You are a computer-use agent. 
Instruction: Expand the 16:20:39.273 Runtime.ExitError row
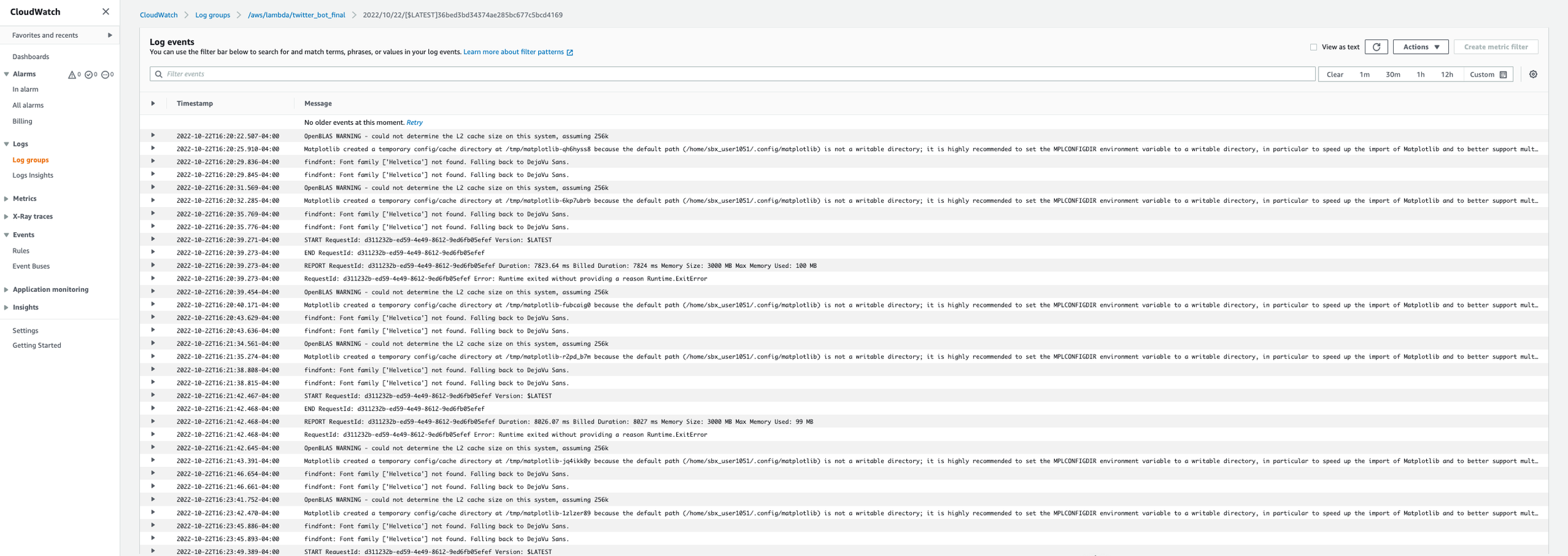[x=153, y=279]
